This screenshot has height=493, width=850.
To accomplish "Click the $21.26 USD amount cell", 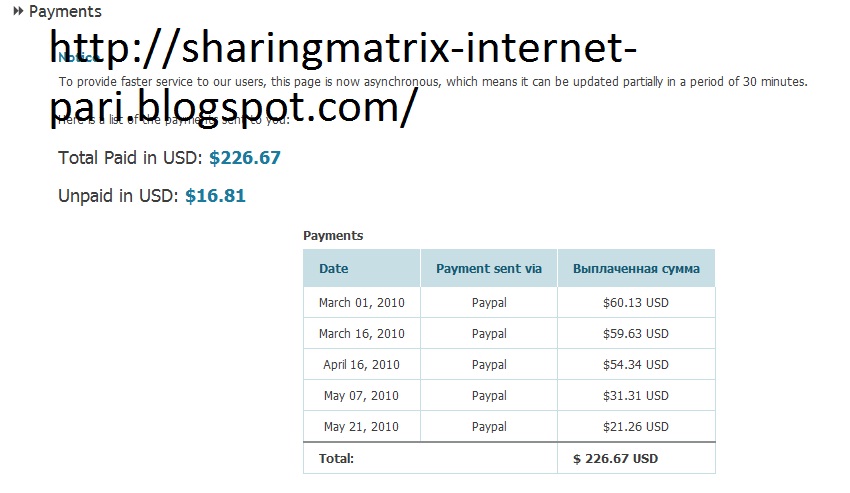I will click(x=636, y=426).
